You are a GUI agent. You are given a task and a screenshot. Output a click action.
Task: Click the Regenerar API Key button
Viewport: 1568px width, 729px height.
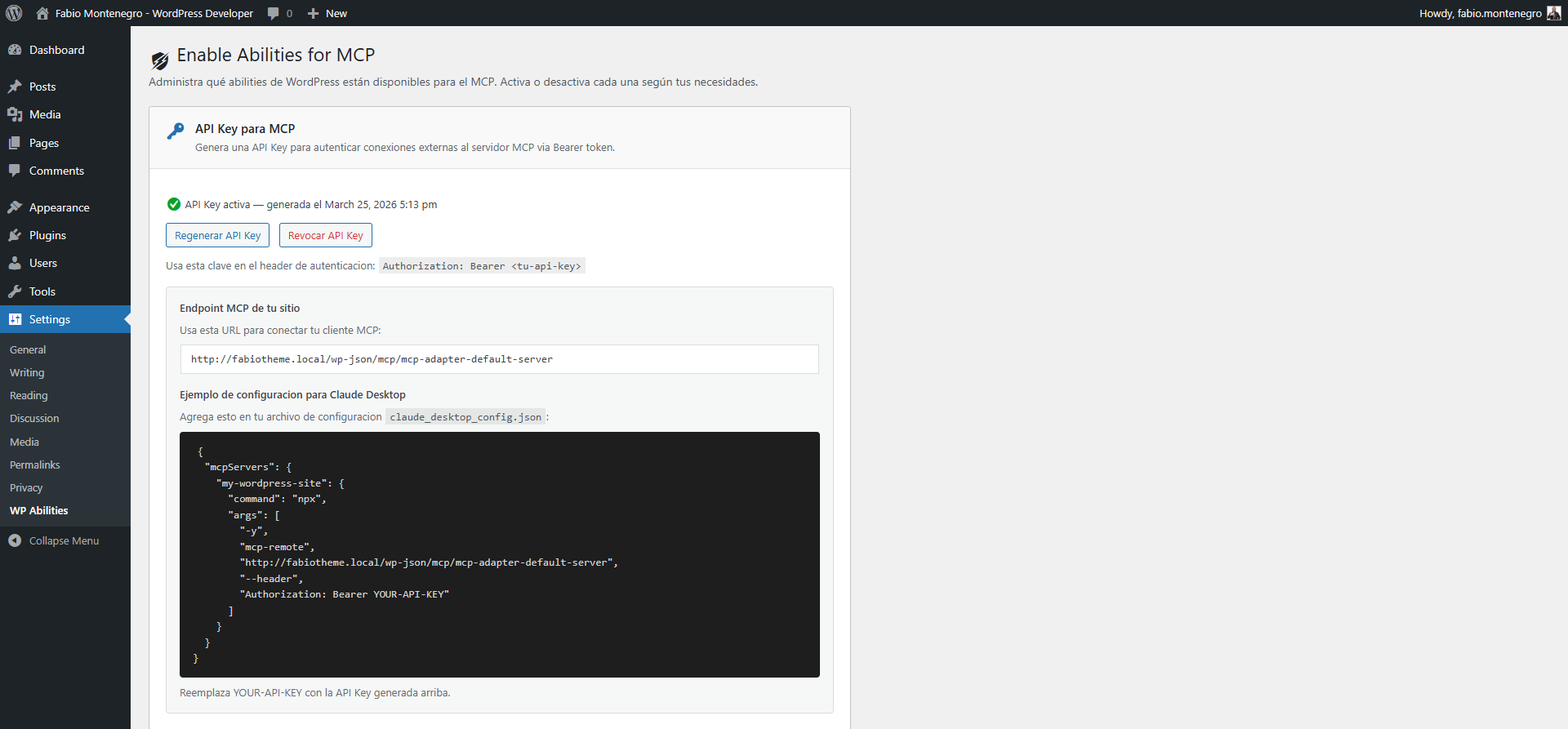217,235
